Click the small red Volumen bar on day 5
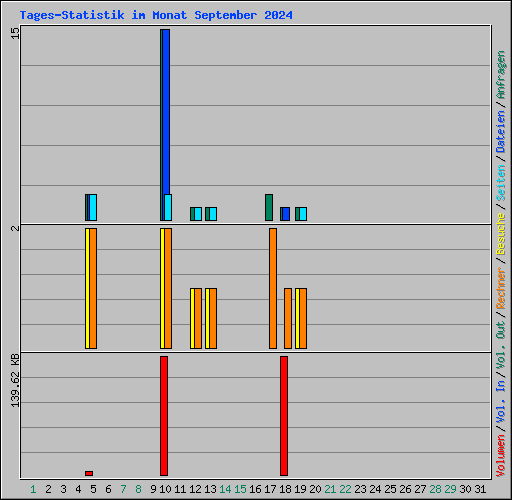 point(89,473)
